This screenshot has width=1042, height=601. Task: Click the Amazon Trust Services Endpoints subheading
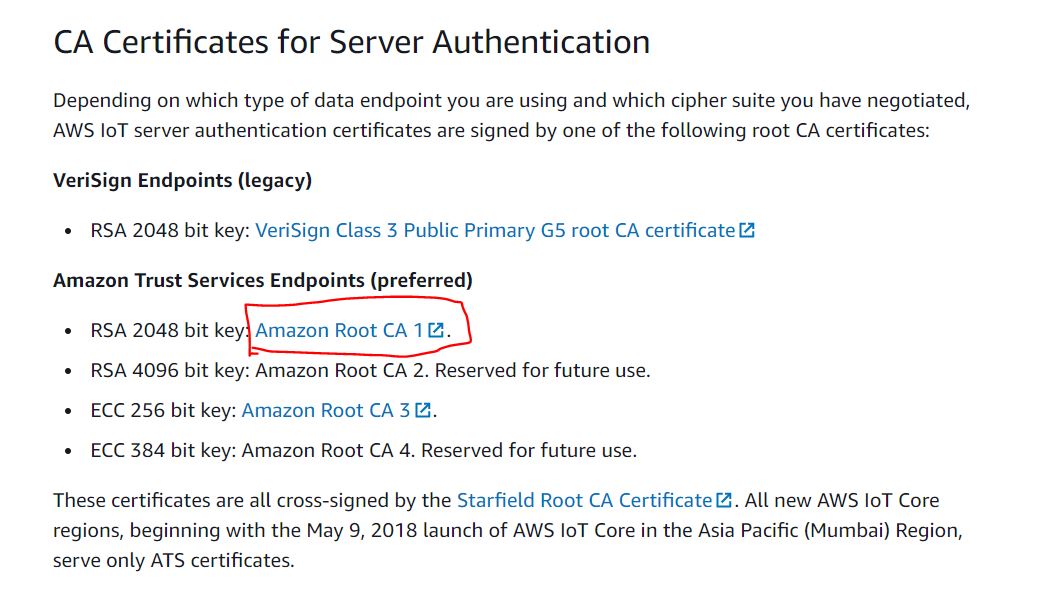[262, 280]
